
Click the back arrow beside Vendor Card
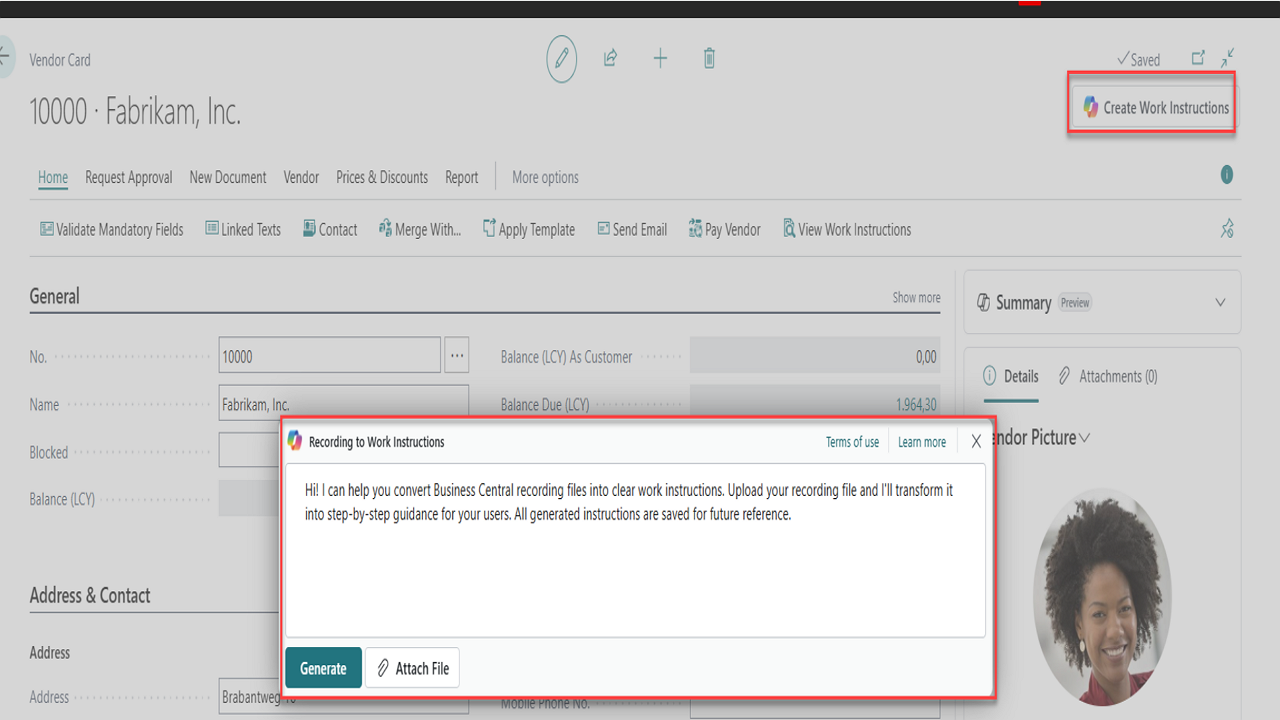point(5,56)
